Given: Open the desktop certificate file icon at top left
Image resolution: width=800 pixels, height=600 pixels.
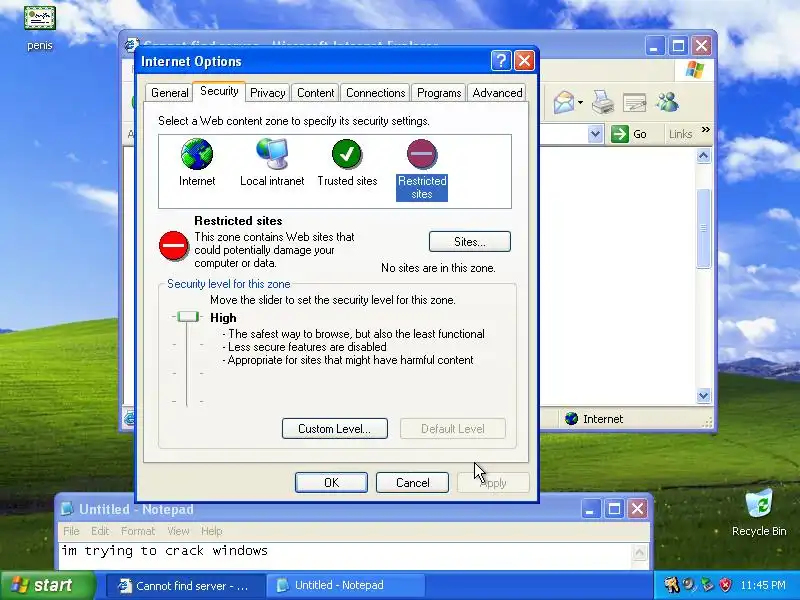Looking at the screenshot, I should coord(40,18).
